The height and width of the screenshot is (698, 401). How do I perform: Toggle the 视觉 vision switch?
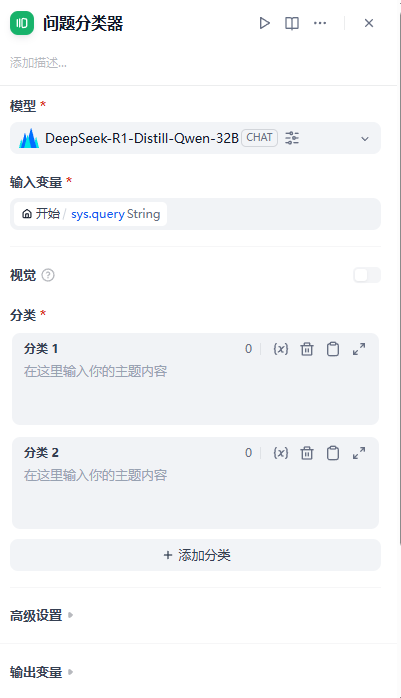[367, 275]
